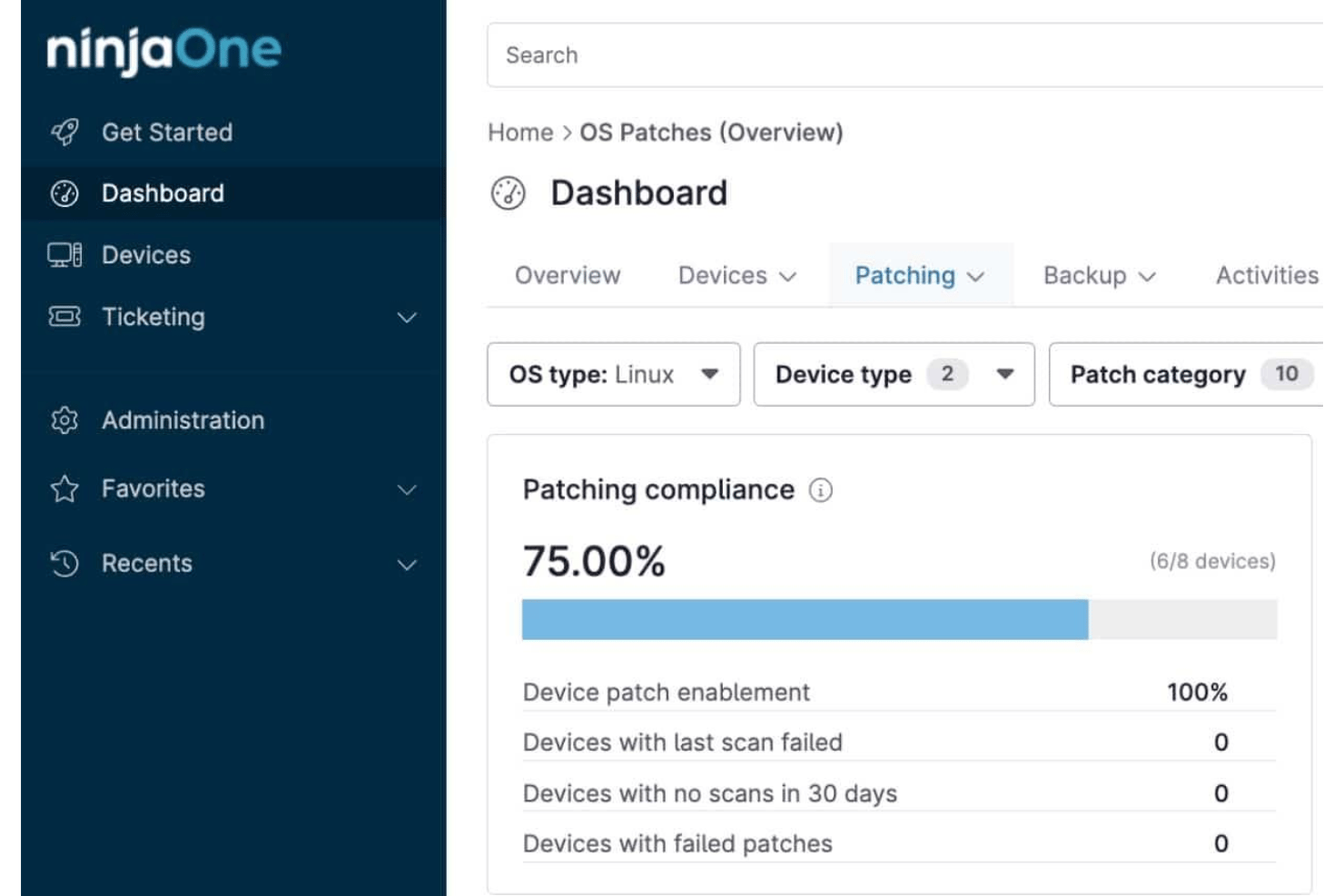Open Recents in the sidebar

coord(233,564)
